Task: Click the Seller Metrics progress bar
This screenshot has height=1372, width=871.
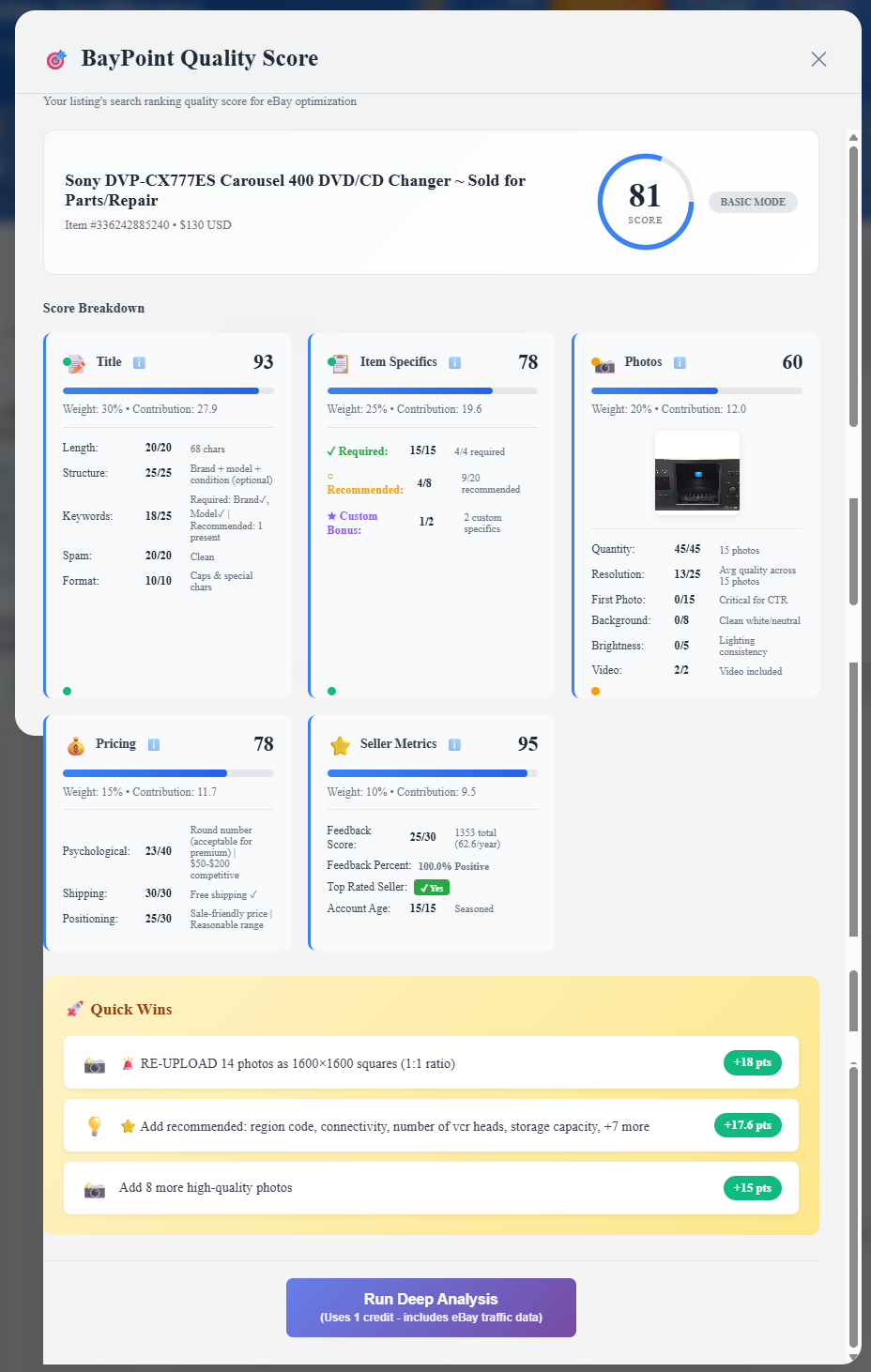Action: [x=433, y=773]
